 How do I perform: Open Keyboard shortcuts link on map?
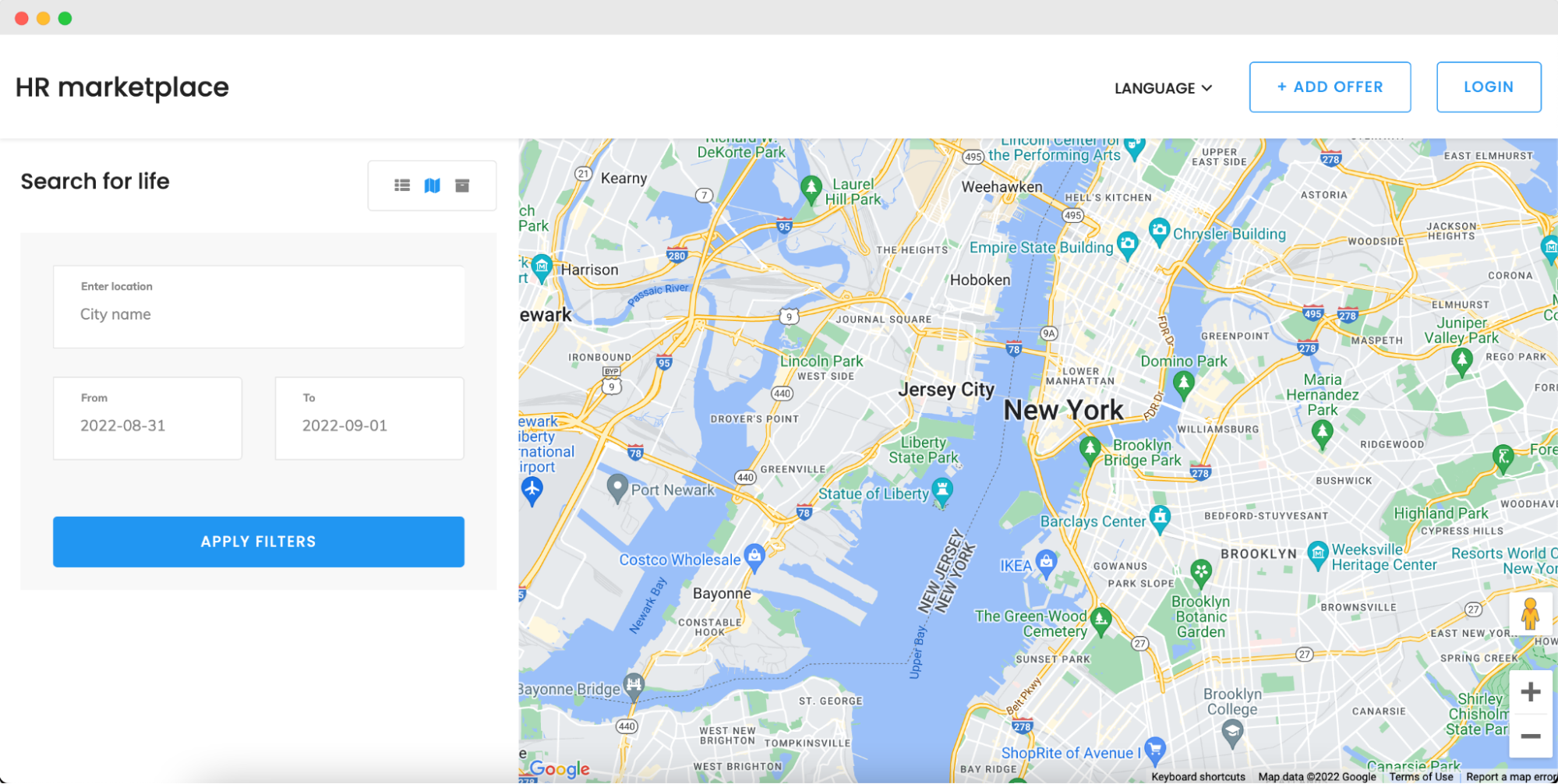pos(1198,777)
